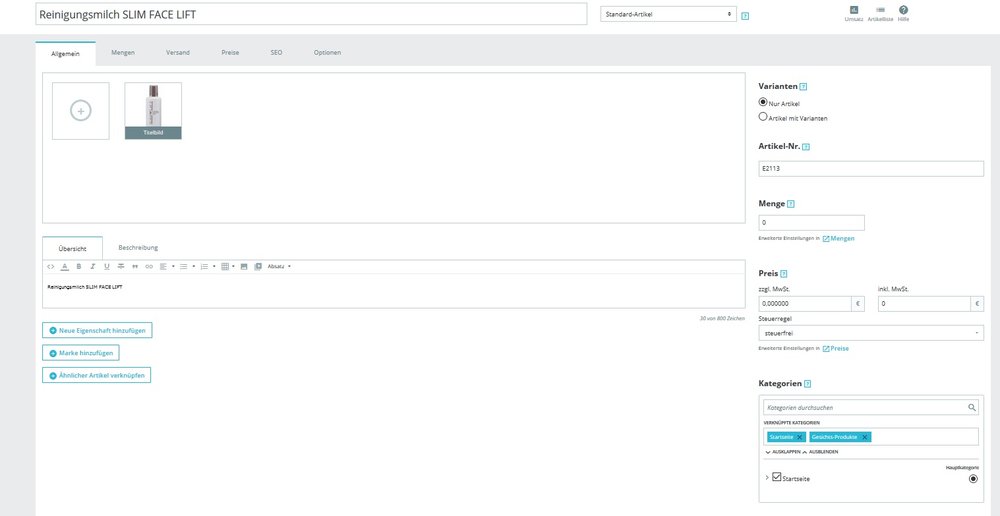Insert media in editor toolbar
This screenshot has width=1000, height=516.
[x=258, y=266]
